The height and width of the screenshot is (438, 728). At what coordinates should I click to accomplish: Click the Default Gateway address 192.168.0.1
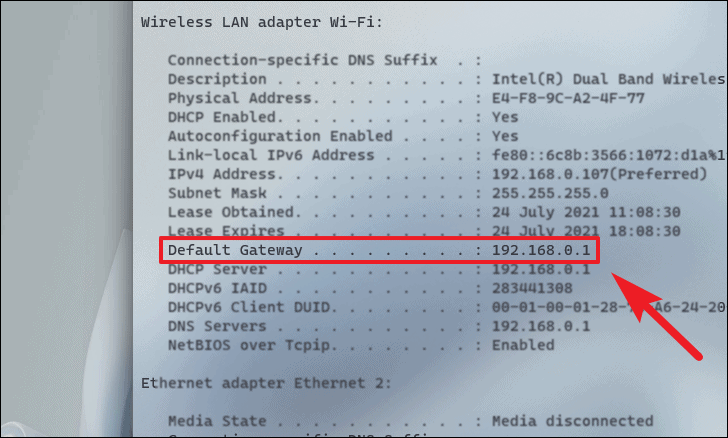tap(541, 250)
